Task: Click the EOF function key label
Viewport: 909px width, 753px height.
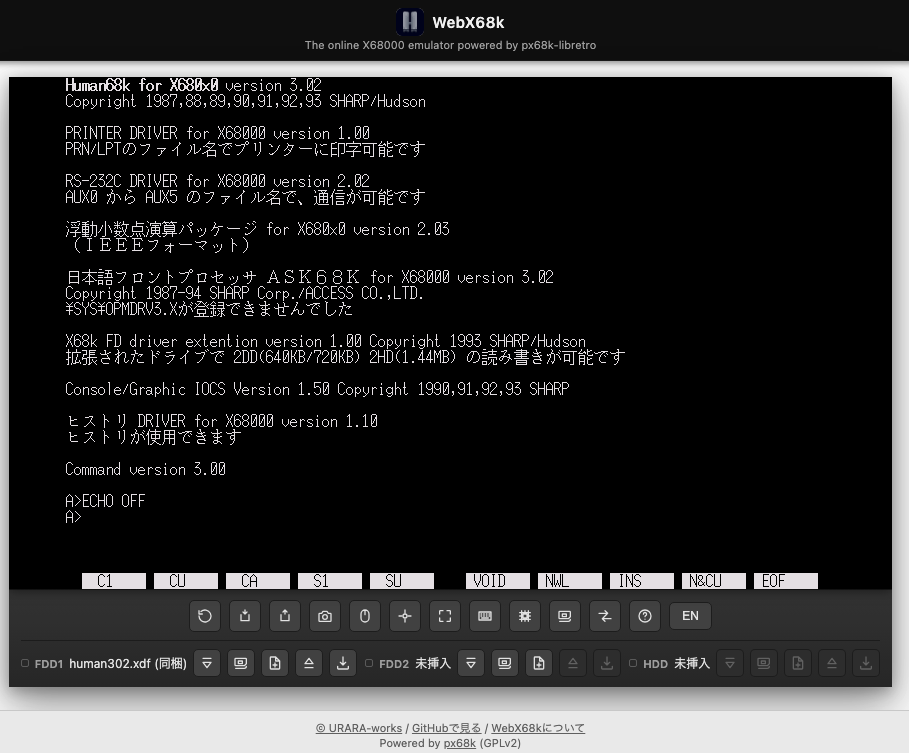Action: pyautogui.click(x=786, y=581)
